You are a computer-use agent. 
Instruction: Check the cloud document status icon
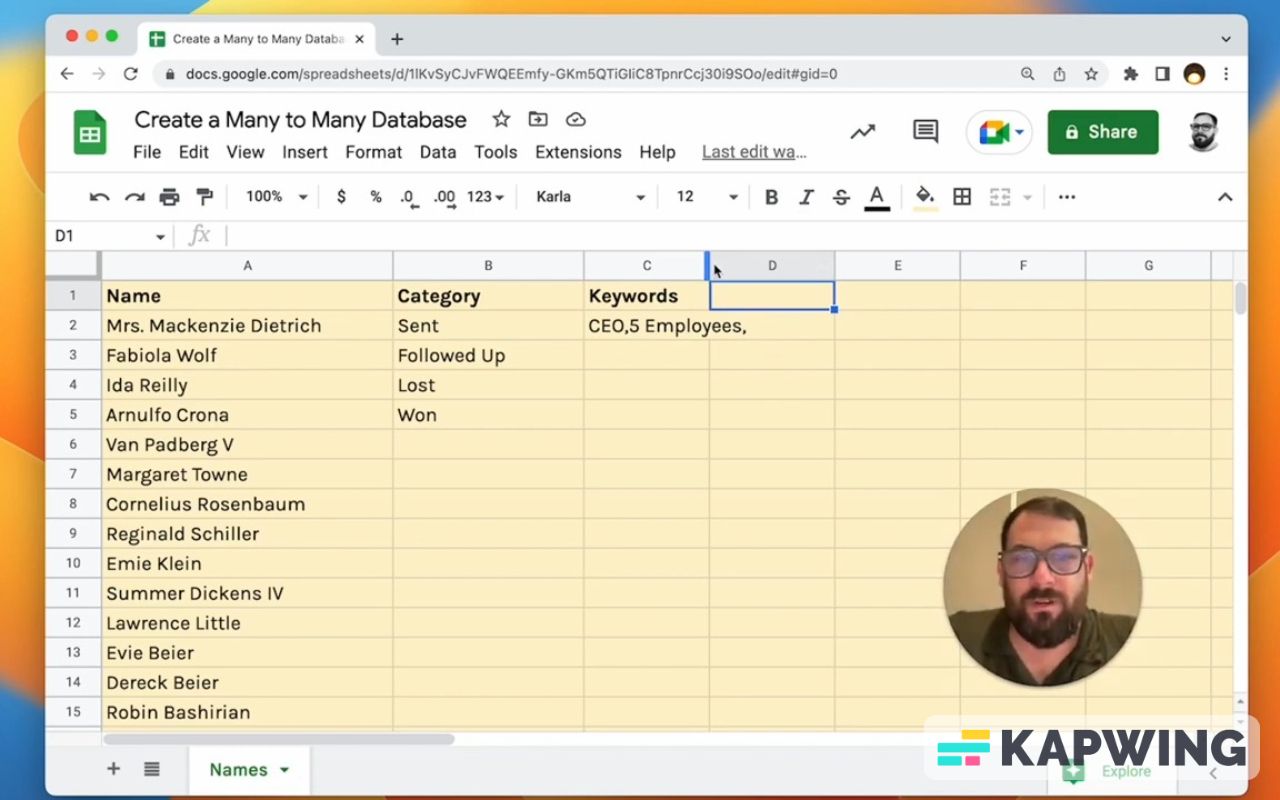tap(575, 120)
